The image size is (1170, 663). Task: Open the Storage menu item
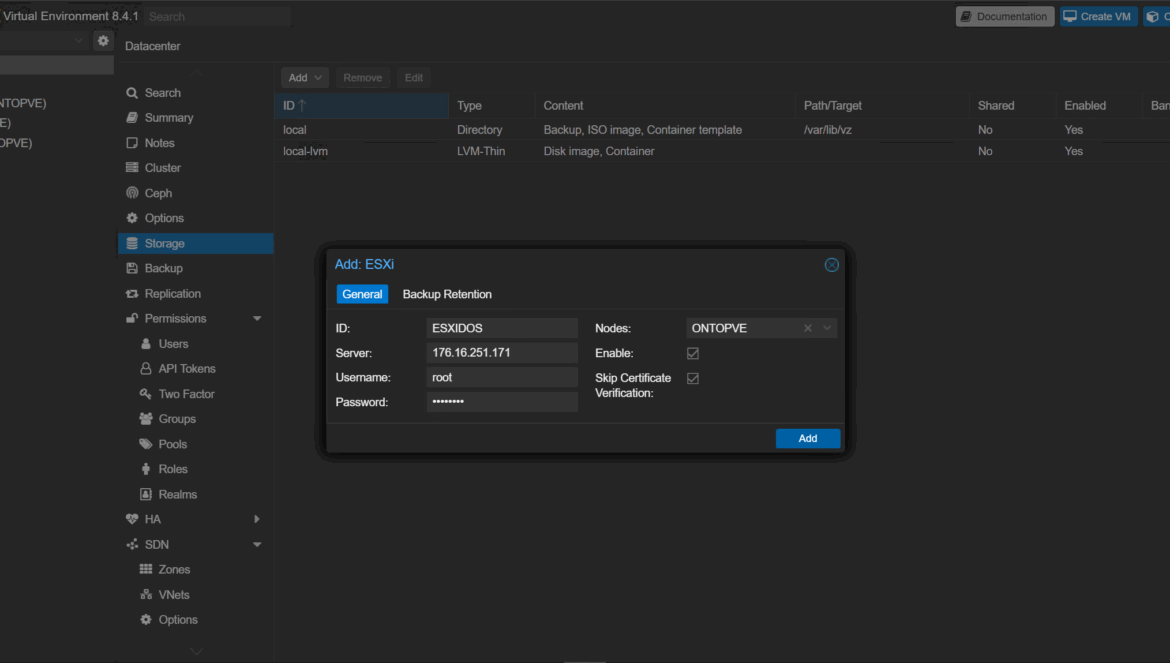[x=195, y=243]
